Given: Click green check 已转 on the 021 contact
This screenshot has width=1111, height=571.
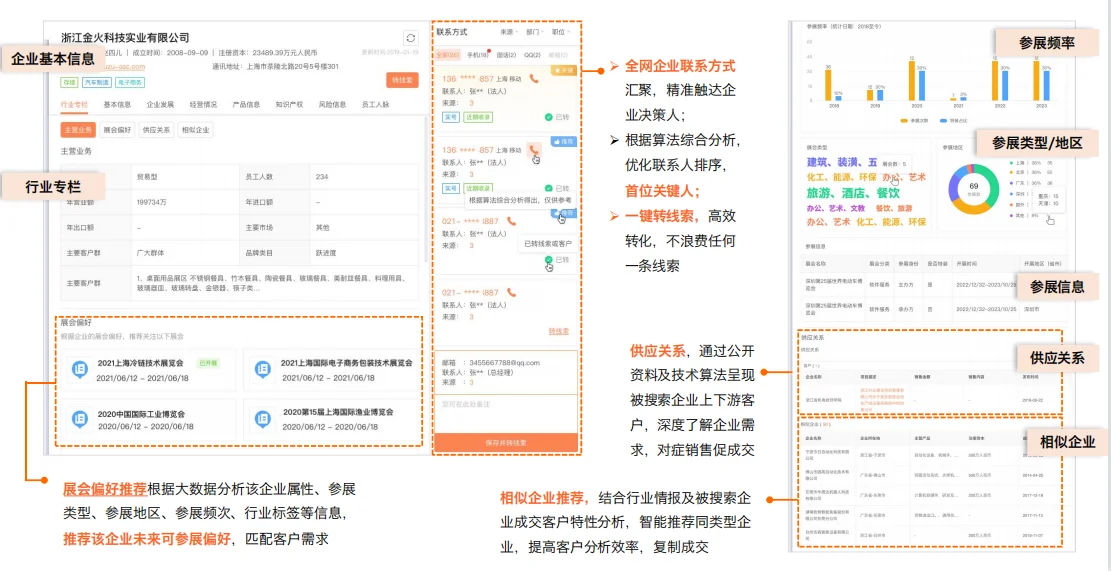Looking at the screenshot, I should click(x=556, y=260).
